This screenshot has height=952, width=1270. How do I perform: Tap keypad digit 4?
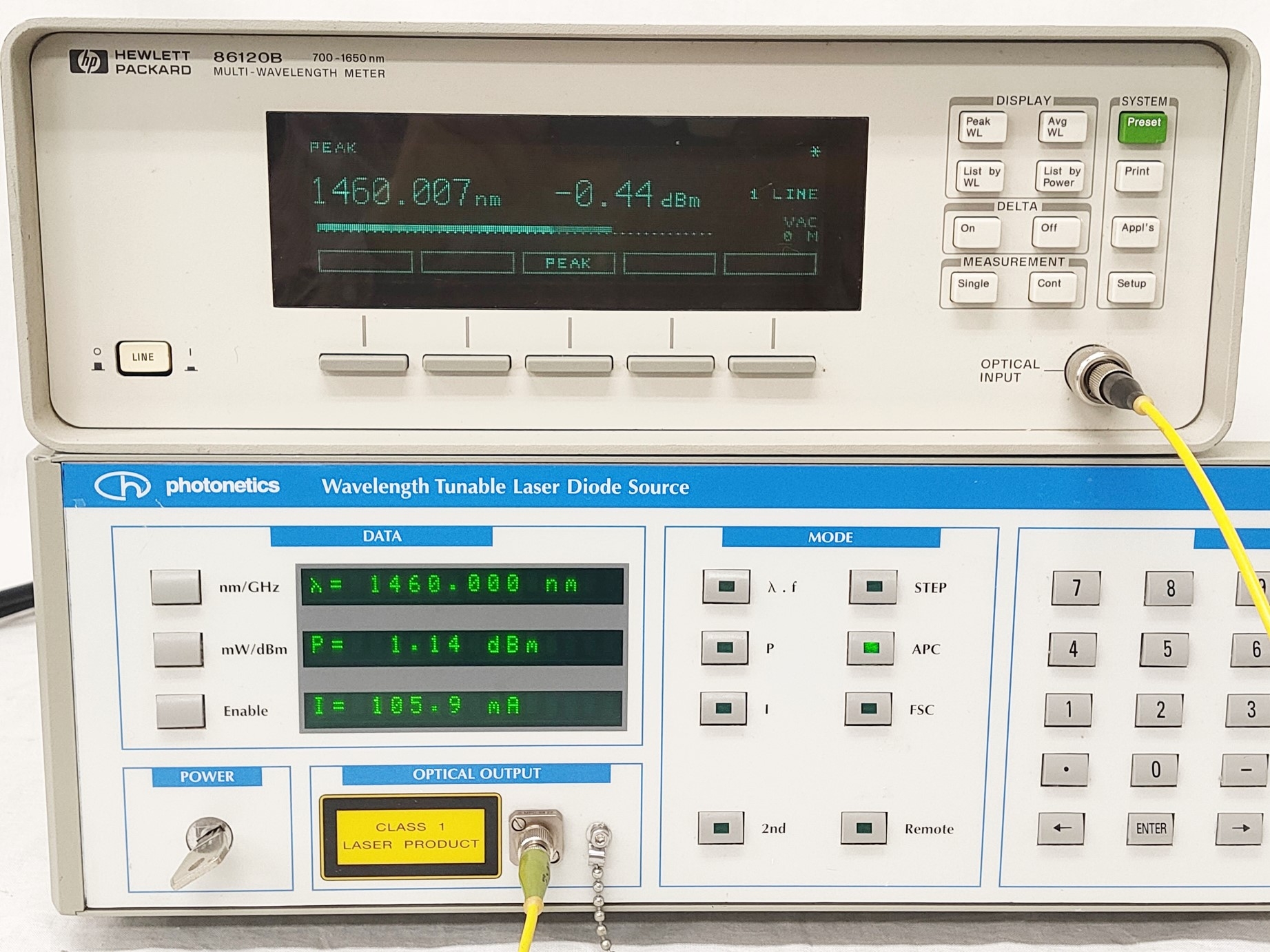pyautogui.click(x=1072, y=650)
